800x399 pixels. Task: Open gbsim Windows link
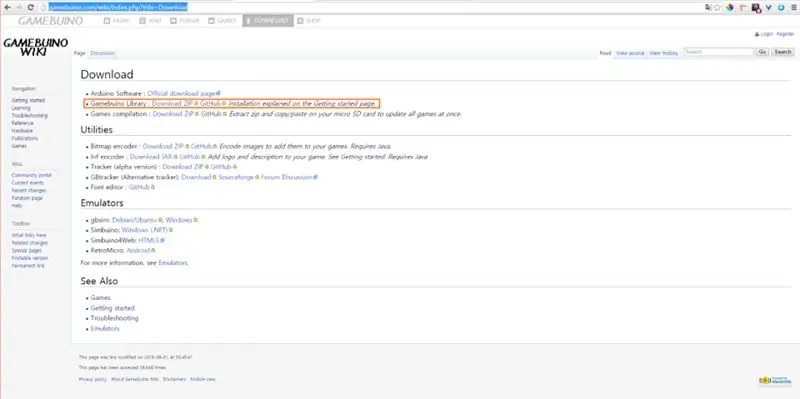click(179, 220)
